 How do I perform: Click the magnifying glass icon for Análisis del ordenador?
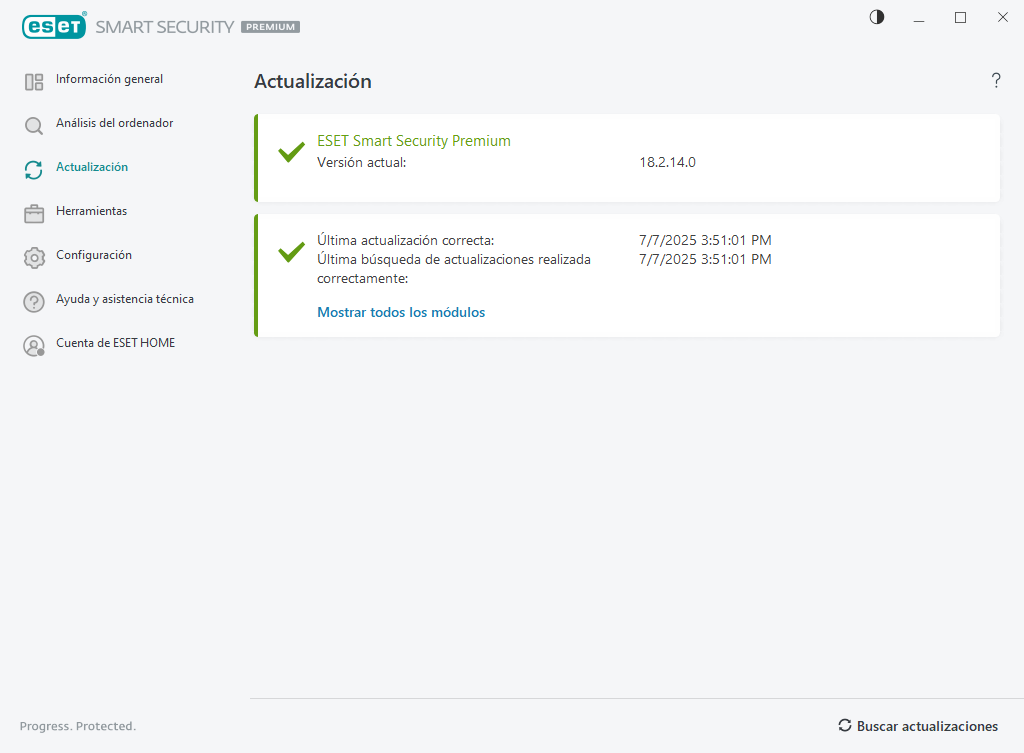[x=33, y=124]
